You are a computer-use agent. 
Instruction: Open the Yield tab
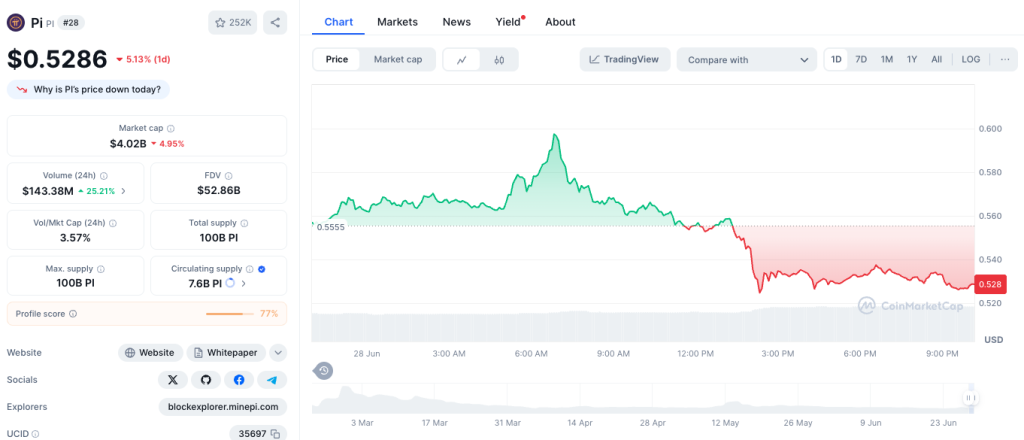508,22
